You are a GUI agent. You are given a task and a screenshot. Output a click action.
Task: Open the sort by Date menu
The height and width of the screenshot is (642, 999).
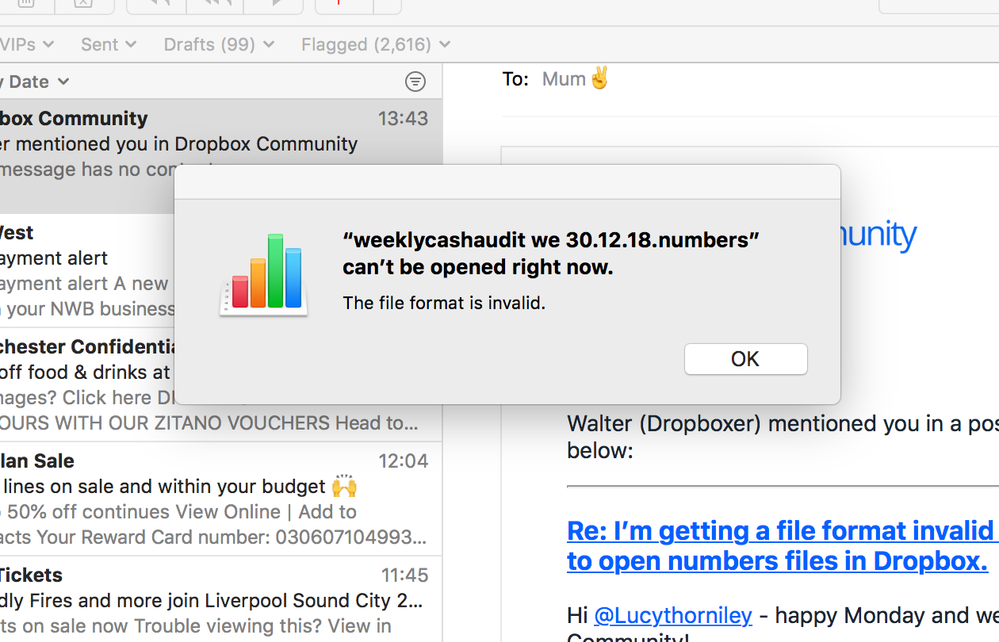click(x=38, y=82)
